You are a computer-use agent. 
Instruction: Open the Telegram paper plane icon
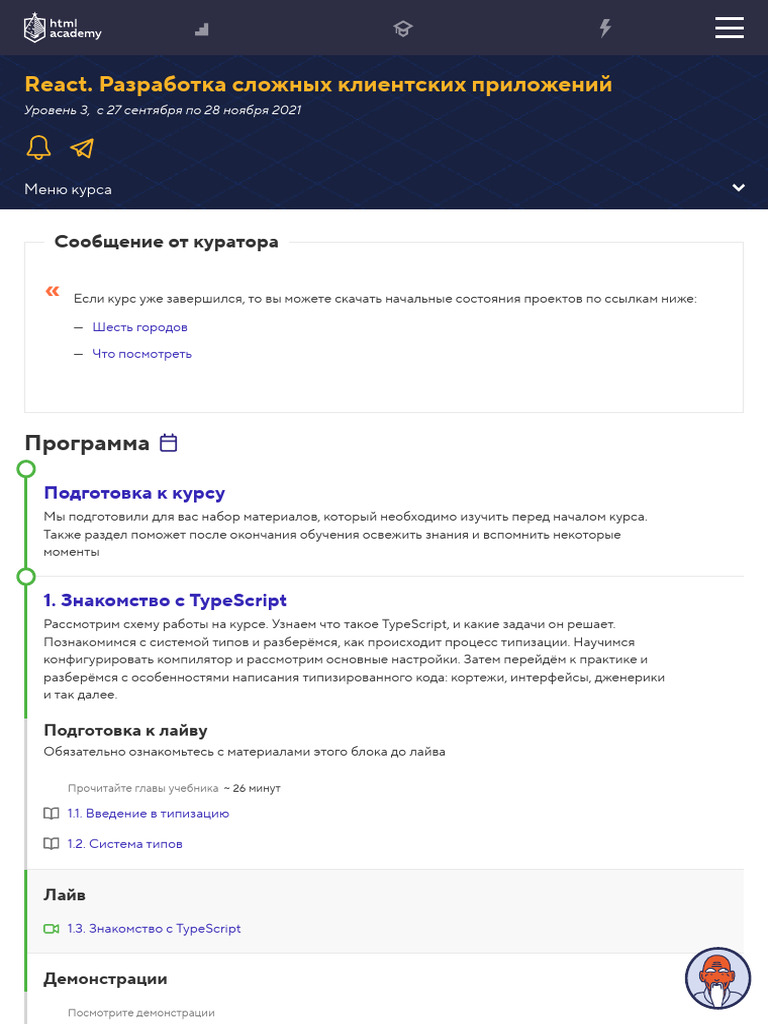coord(82,148)
